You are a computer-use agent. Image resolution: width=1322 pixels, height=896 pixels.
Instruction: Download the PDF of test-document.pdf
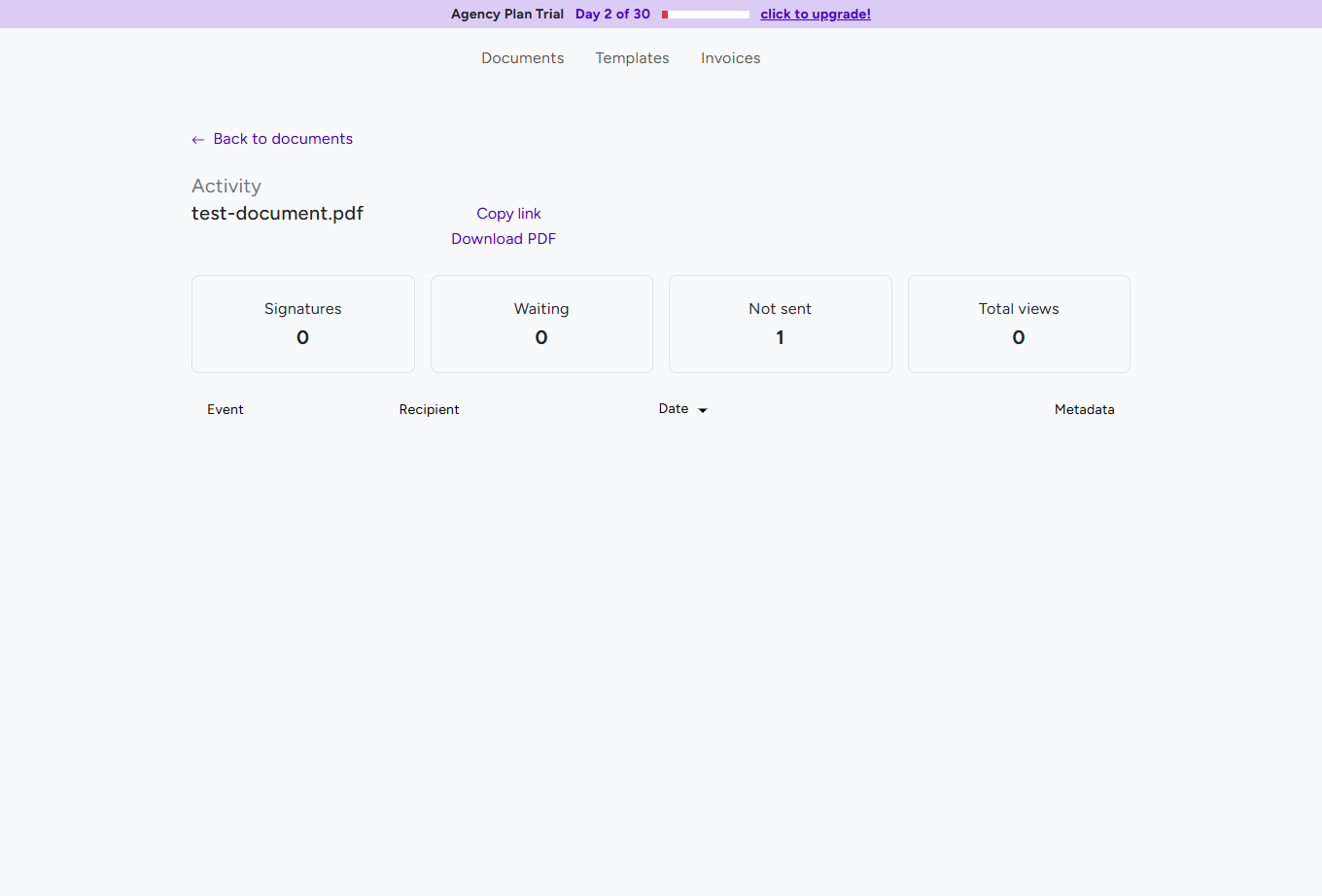504,238
